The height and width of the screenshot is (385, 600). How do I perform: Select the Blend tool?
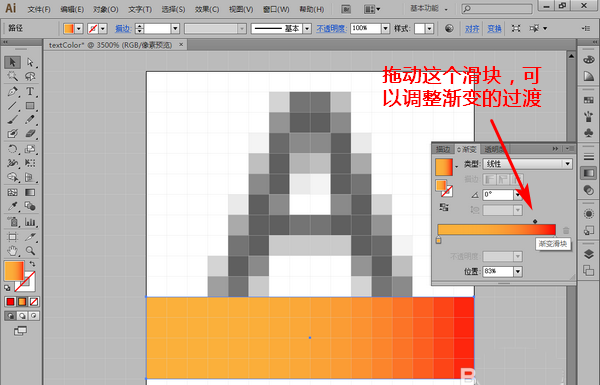pyautogui.click(x=30, y=207)
